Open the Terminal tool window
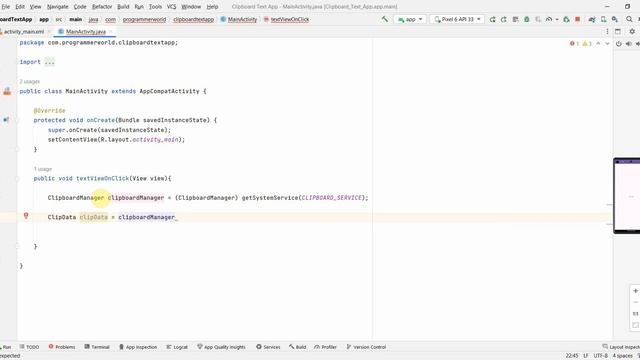 97,347
